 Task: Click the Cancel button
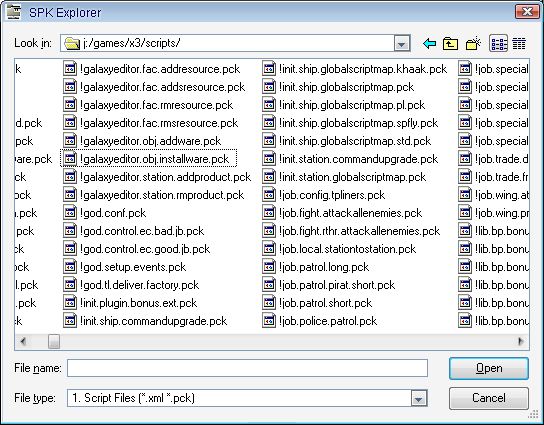[489, 398]
